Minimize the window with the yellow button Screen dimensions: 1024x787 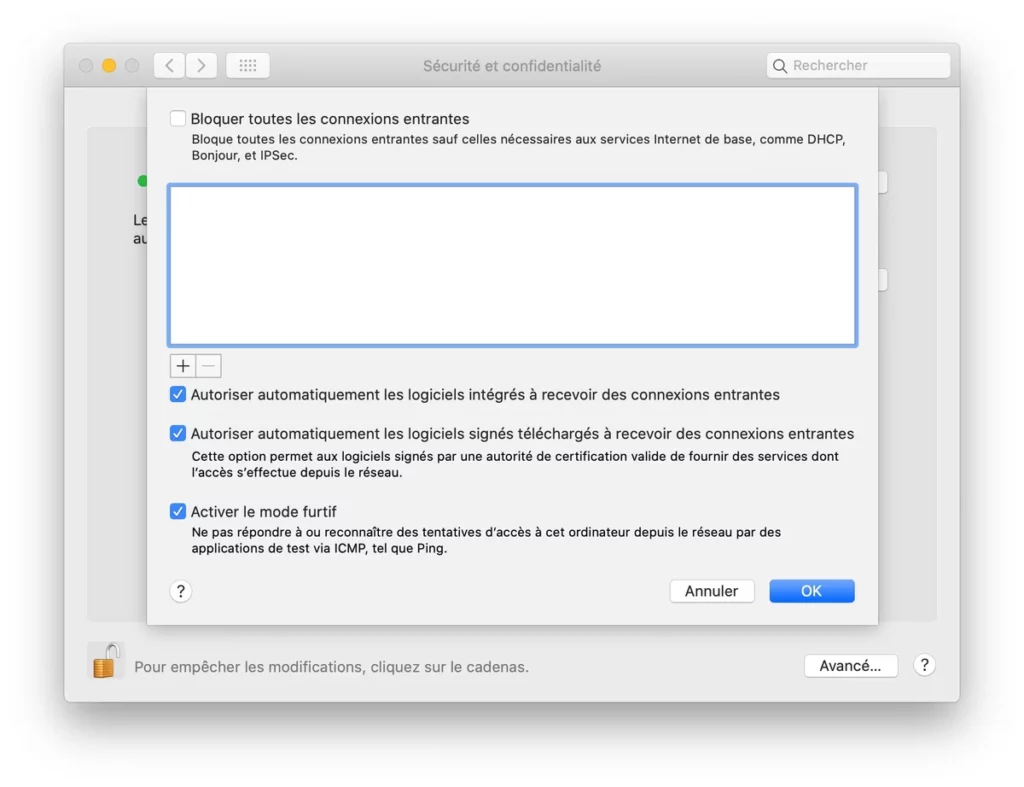[x=109, y=66]
